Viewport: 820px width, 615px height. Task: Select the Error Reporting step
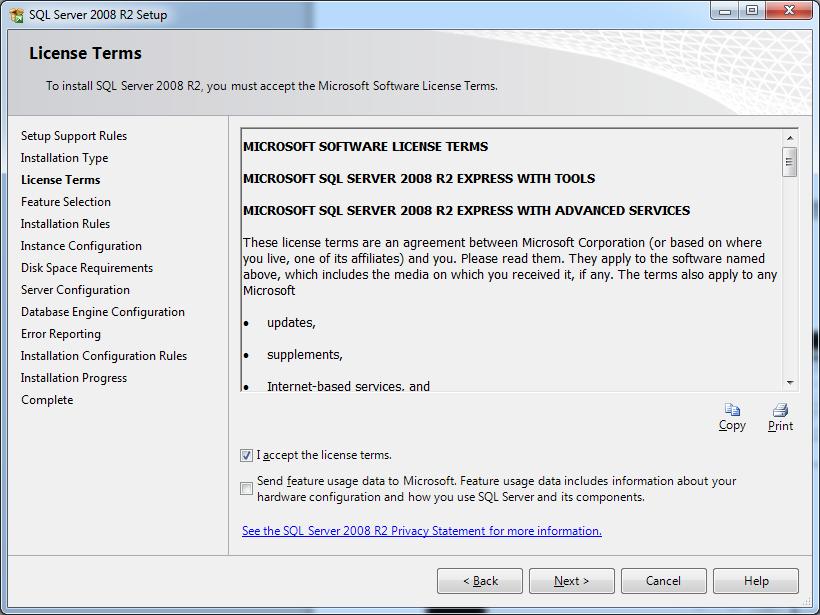[x=61, y=334]
